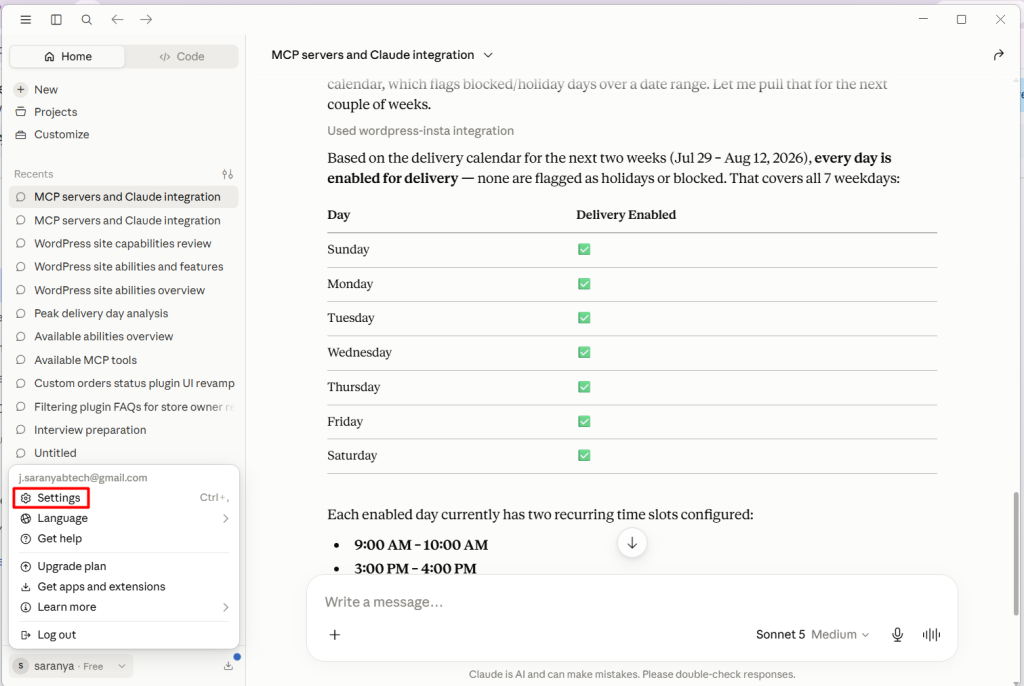Expand the conversation title dropdown chevron

(488, 56)
